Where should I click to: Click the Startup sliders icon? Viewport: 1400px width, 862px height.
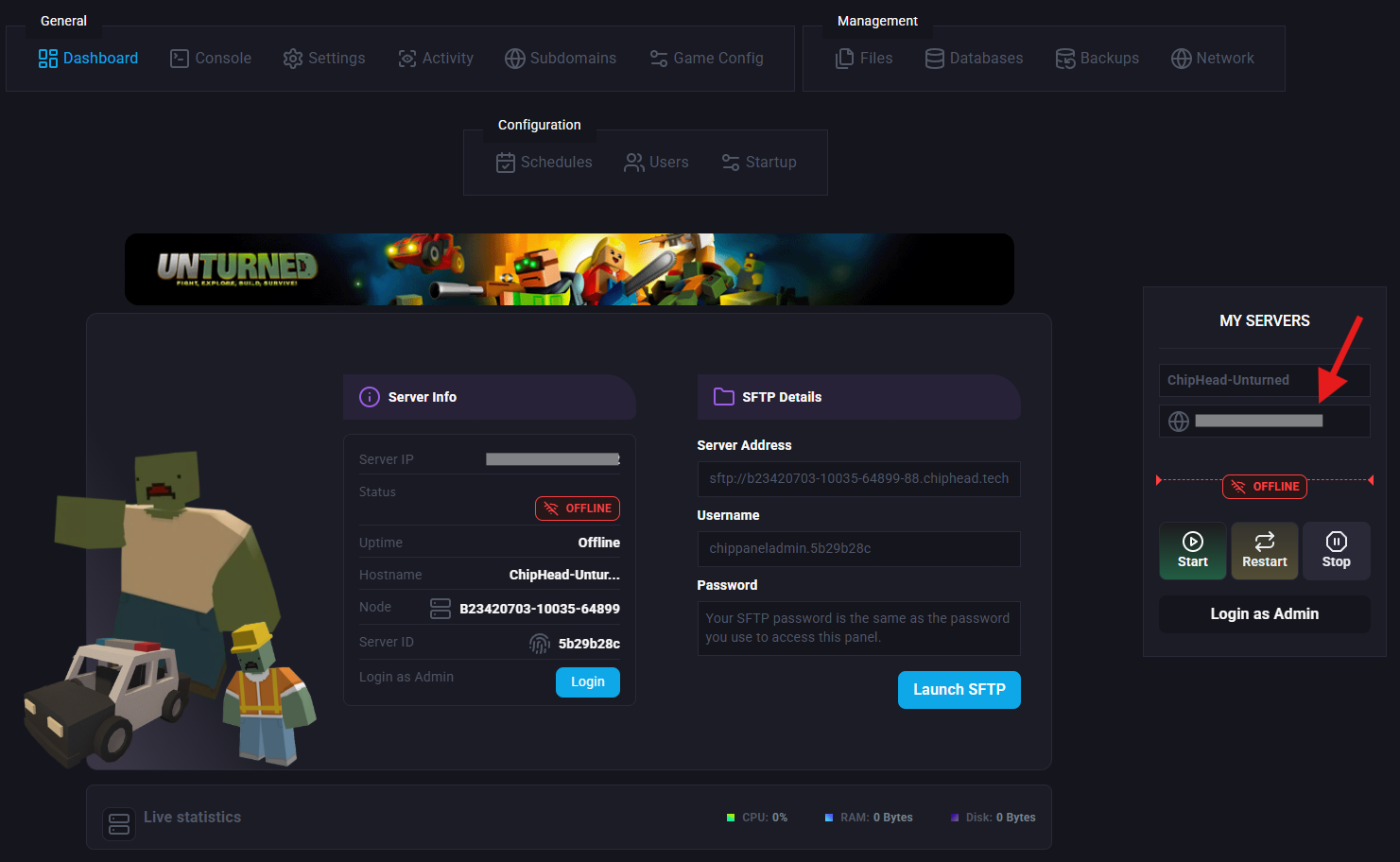(x=731, y=163)
